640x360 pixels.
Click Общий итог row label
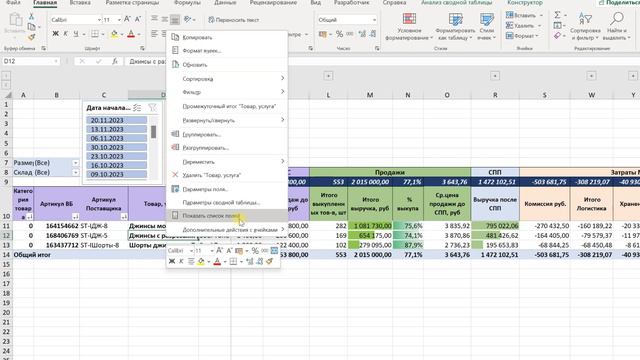coord(32,255)
